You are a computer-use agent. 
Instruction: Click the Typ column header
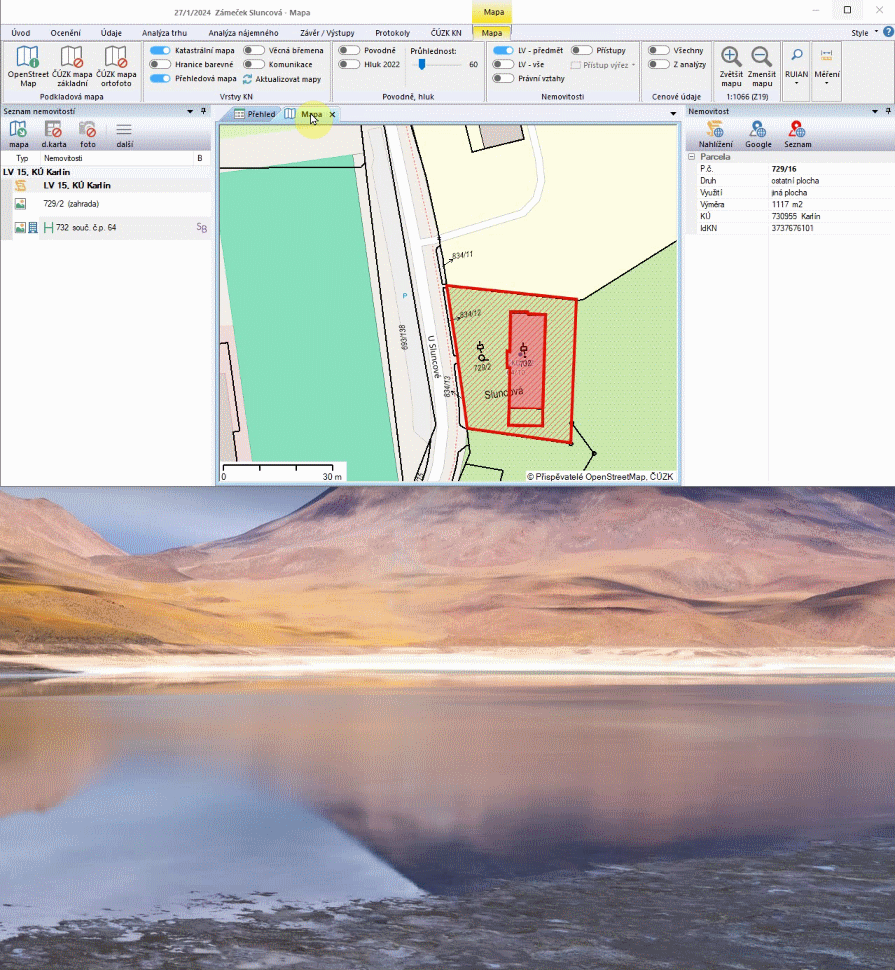click(22, 158)
